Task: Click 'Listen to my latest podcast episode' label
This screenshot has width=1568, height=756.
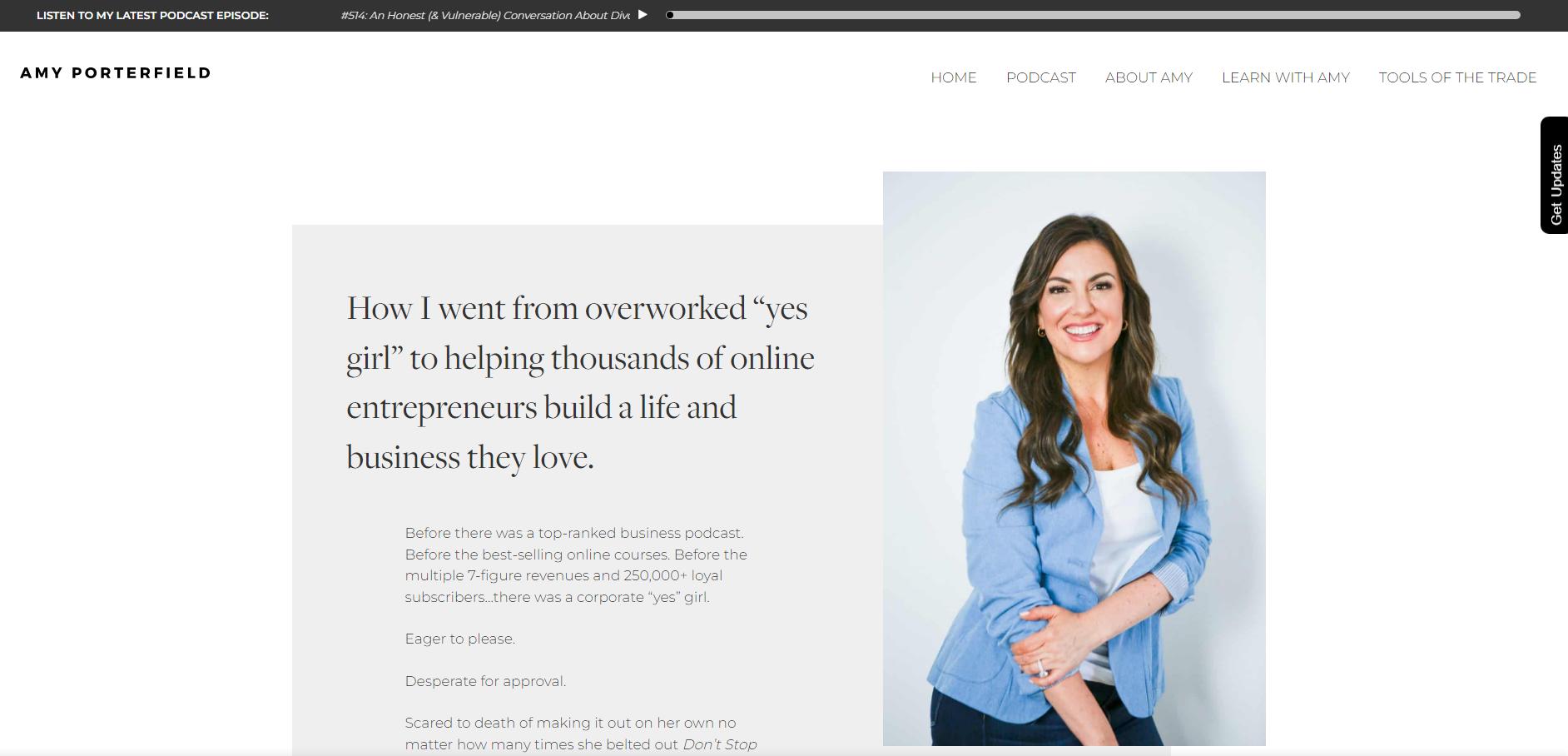Action: (x=152, y=15)
